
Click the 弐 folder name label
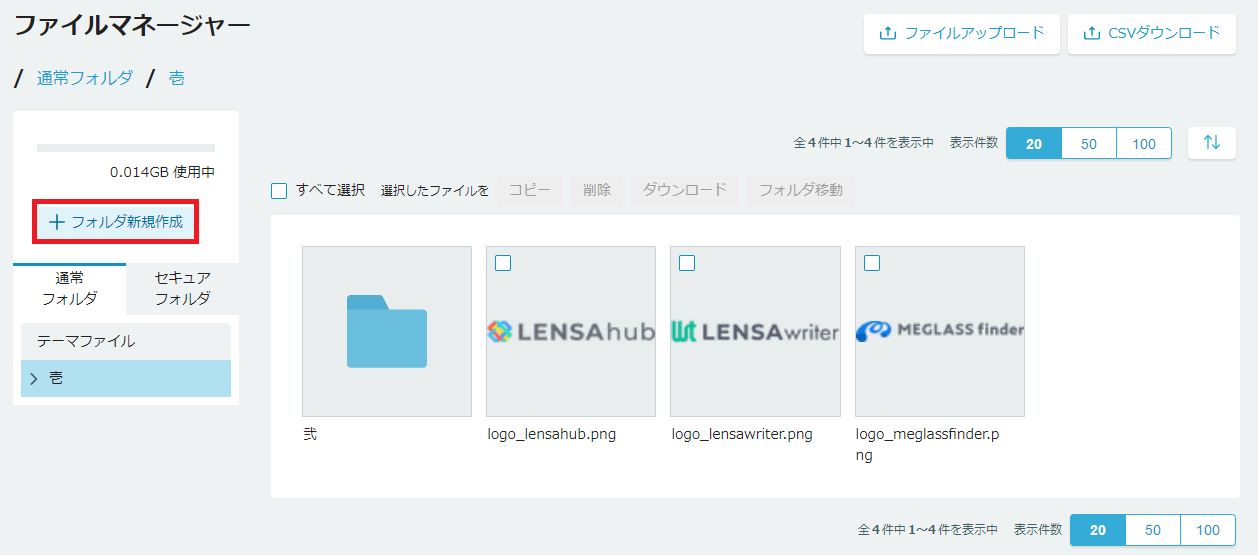(x=310, y=434)
